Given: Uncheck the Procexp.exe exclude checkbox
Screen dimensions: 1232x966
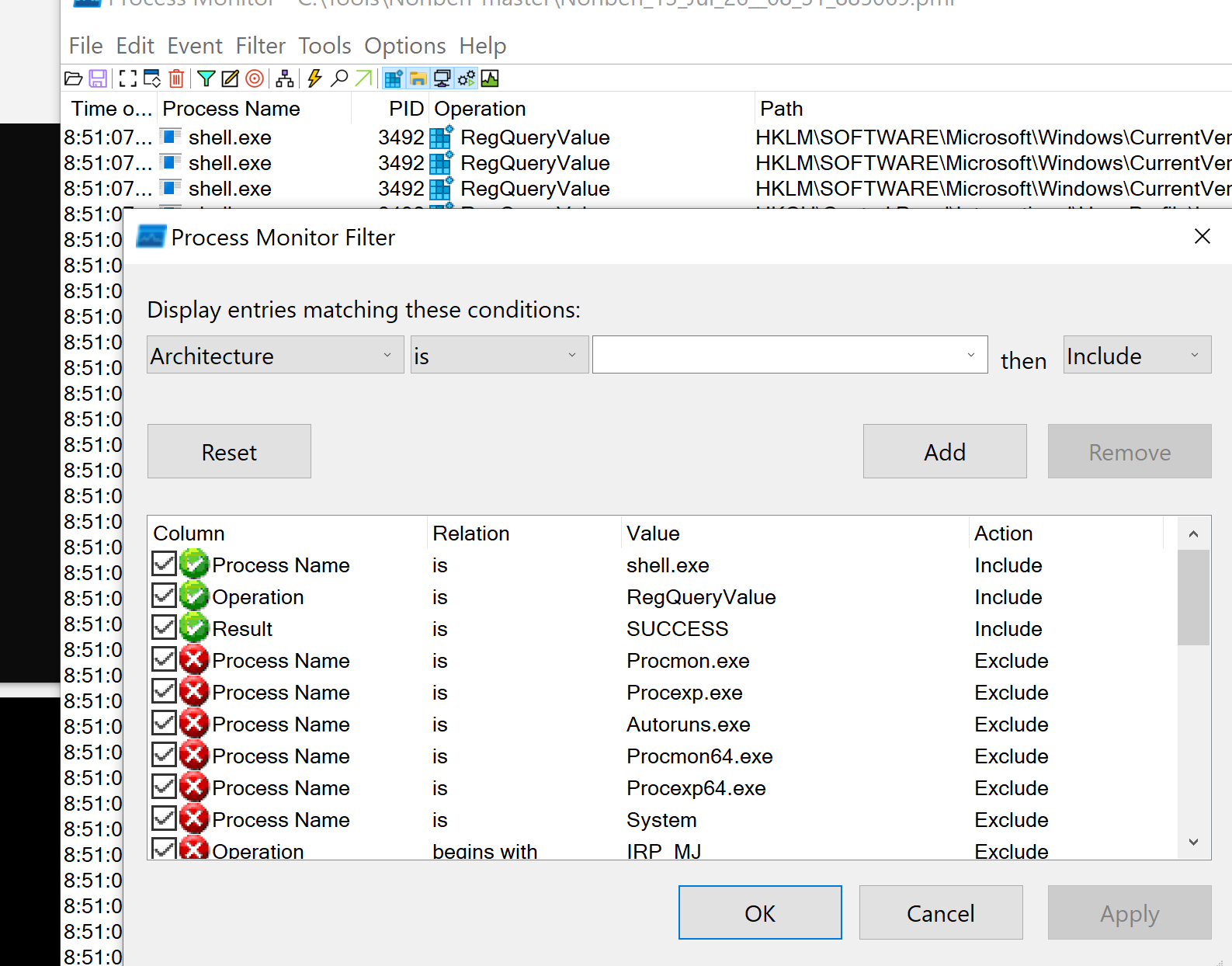Looking at the screenshot, I should [164, 691].
